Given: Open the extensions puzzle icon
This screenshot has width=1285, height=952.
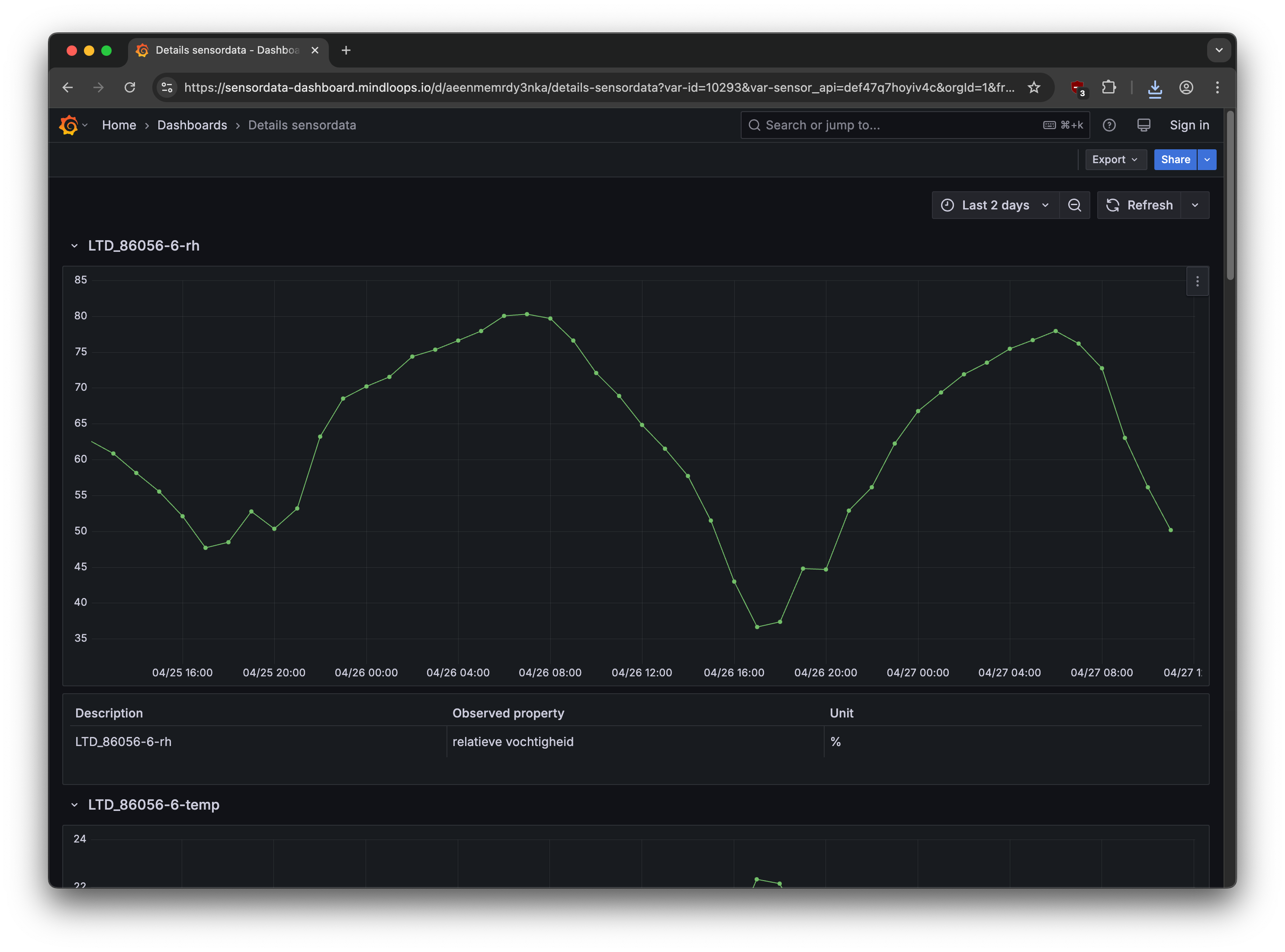Looking at the screenshot, I should tap(1108, 87).
